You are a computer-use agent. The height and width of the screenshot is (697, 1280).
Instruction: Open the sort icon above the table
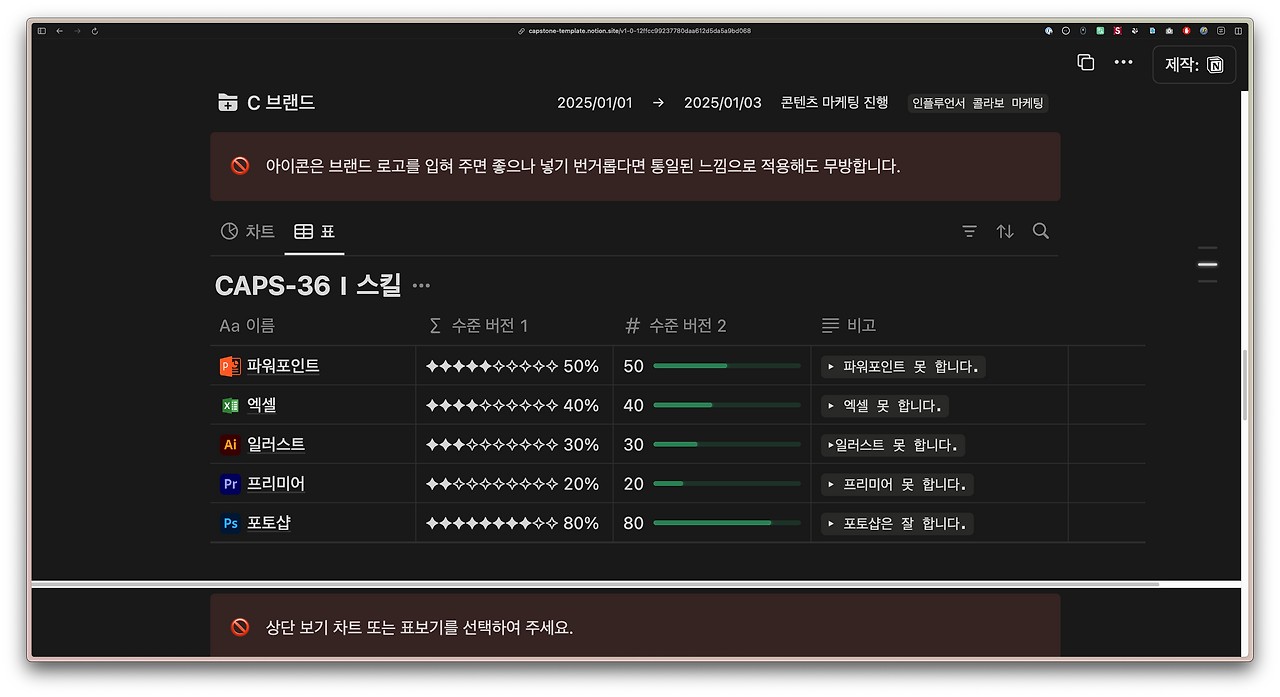point(1005,231)
